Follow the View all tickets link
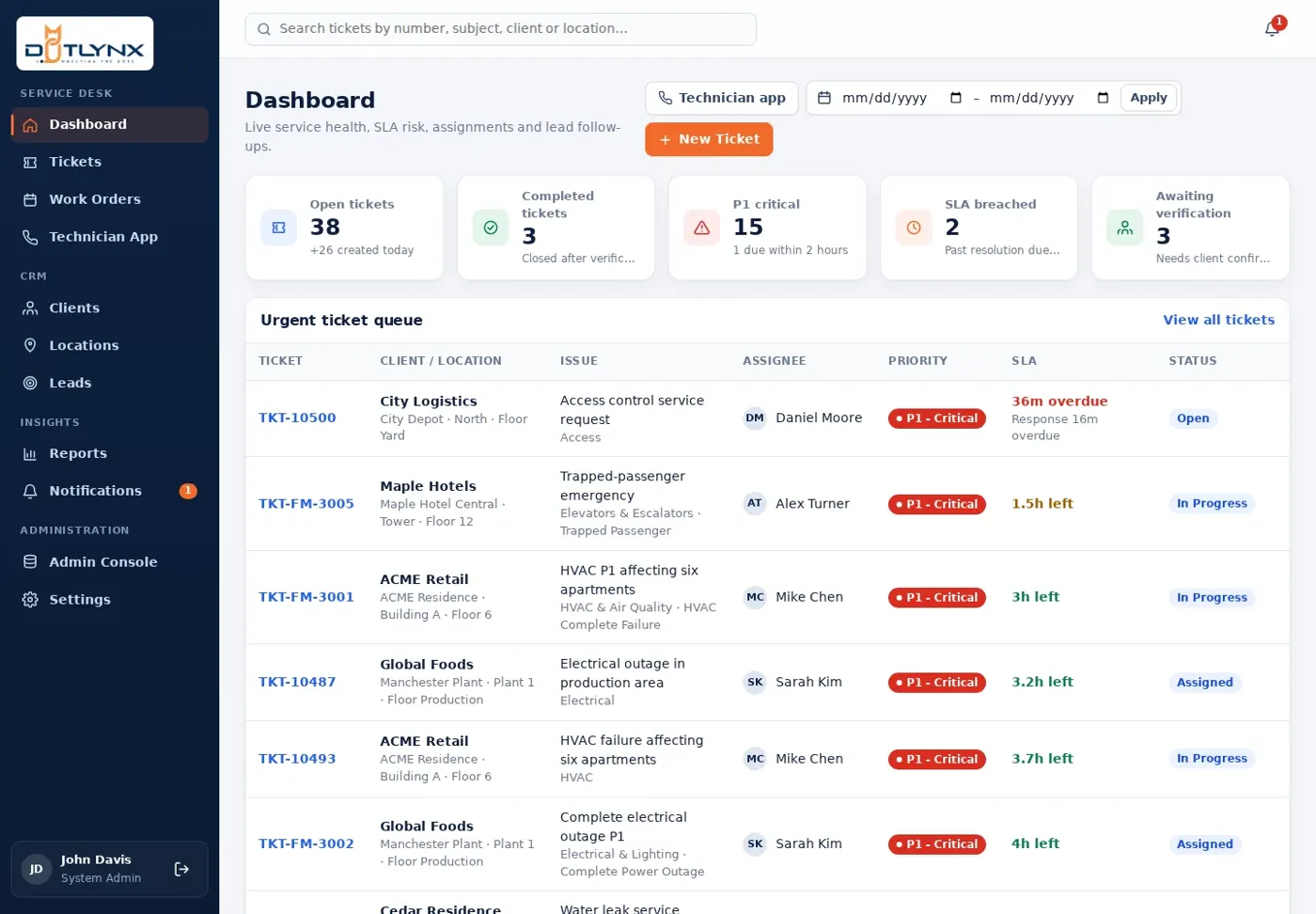1316x914 pixels. coord(1219,320)
